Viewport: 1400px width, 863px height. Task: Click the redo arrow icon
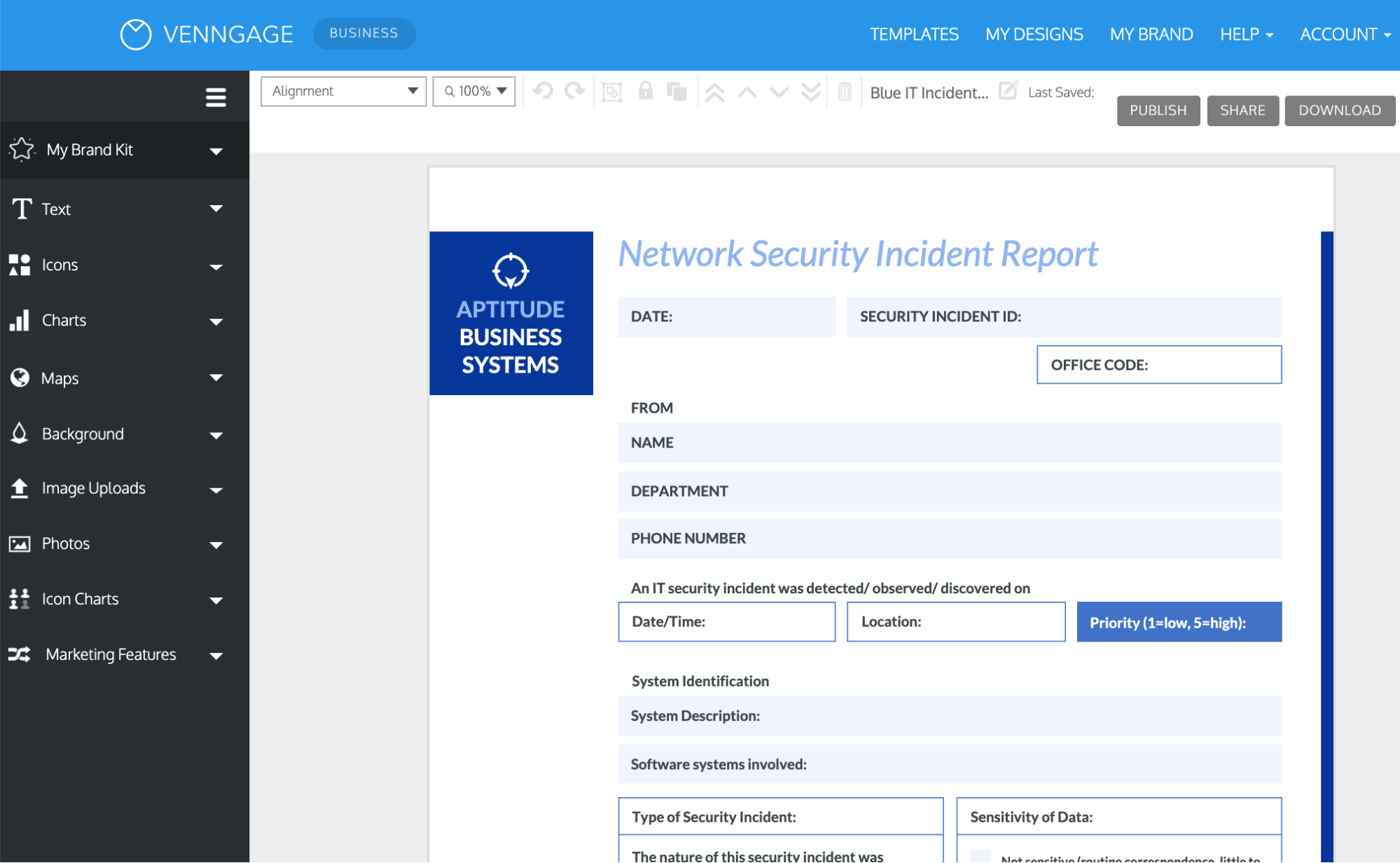[x=575, y=91]
